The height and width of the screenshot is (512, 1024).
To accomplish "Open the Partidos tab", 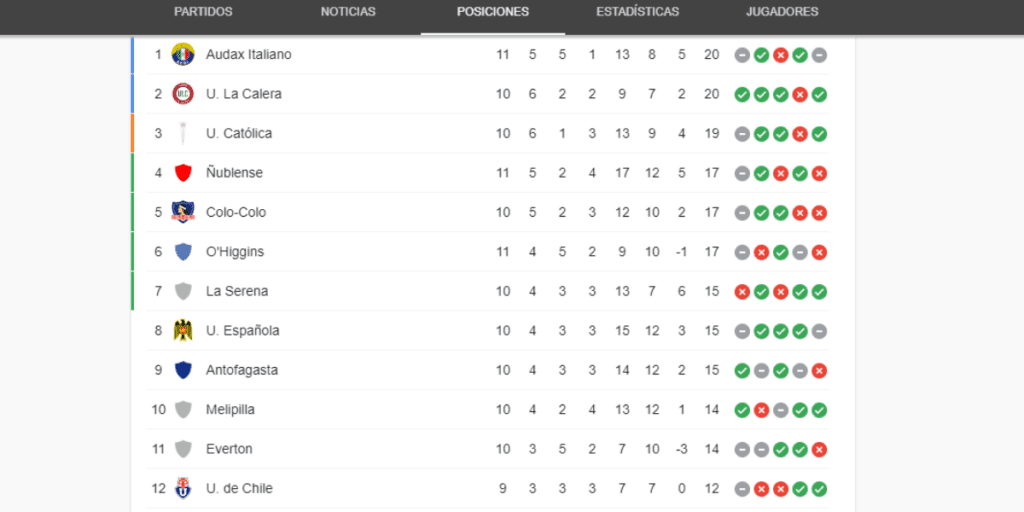I will (x=203, y=12).
